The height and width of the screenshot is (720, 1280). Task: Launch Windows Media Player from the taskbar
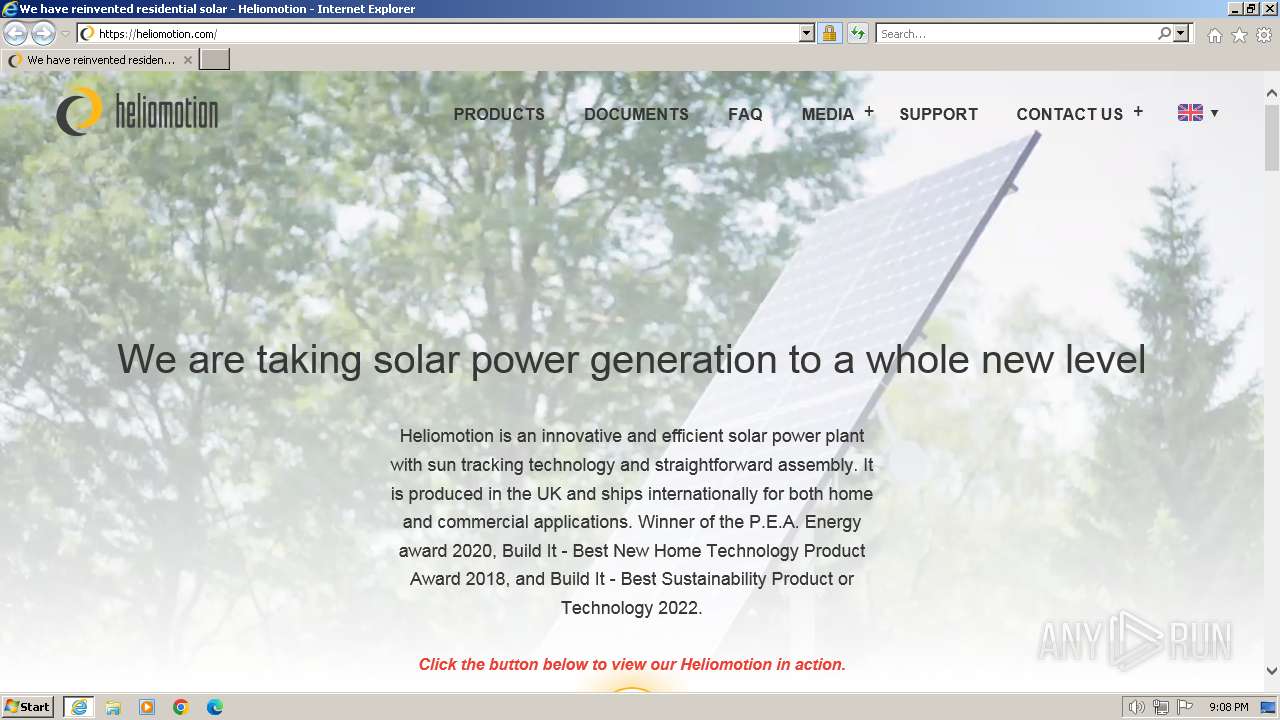147,707
